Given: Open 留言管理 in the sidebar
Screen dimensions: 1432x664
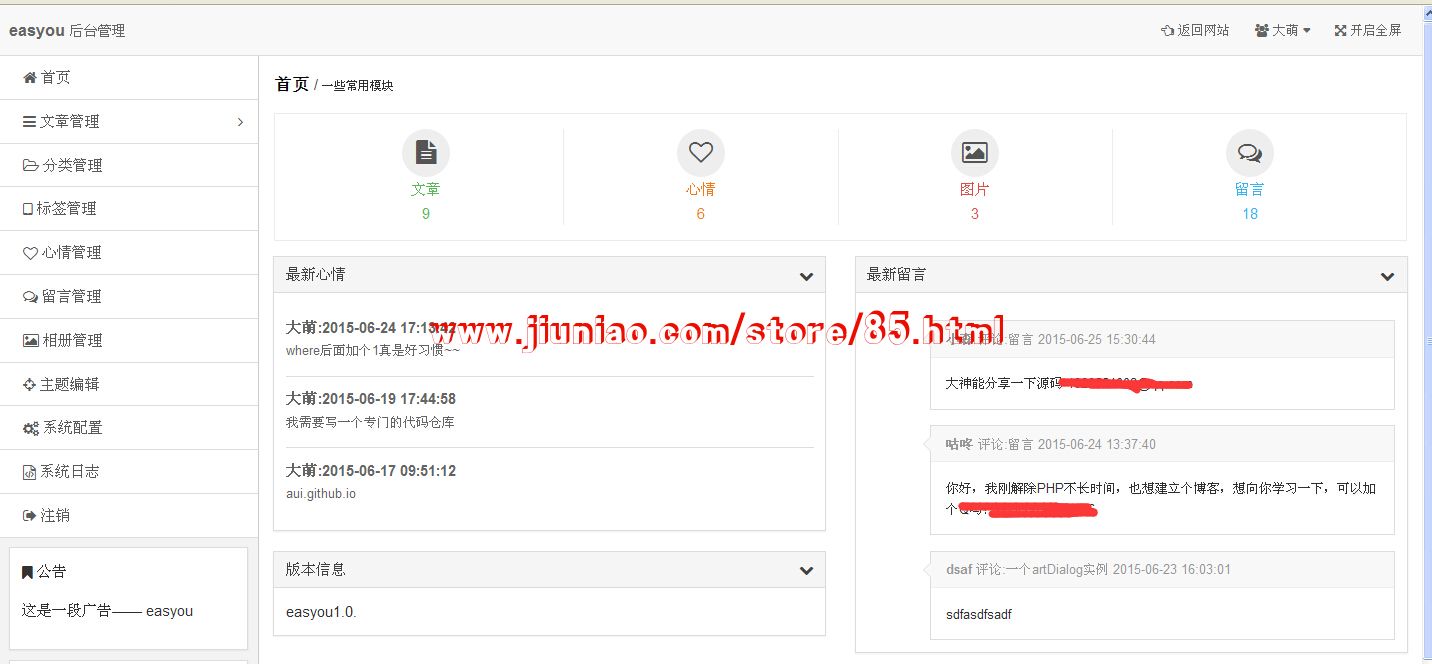Looking at the screenshot, I should (129, 297).
